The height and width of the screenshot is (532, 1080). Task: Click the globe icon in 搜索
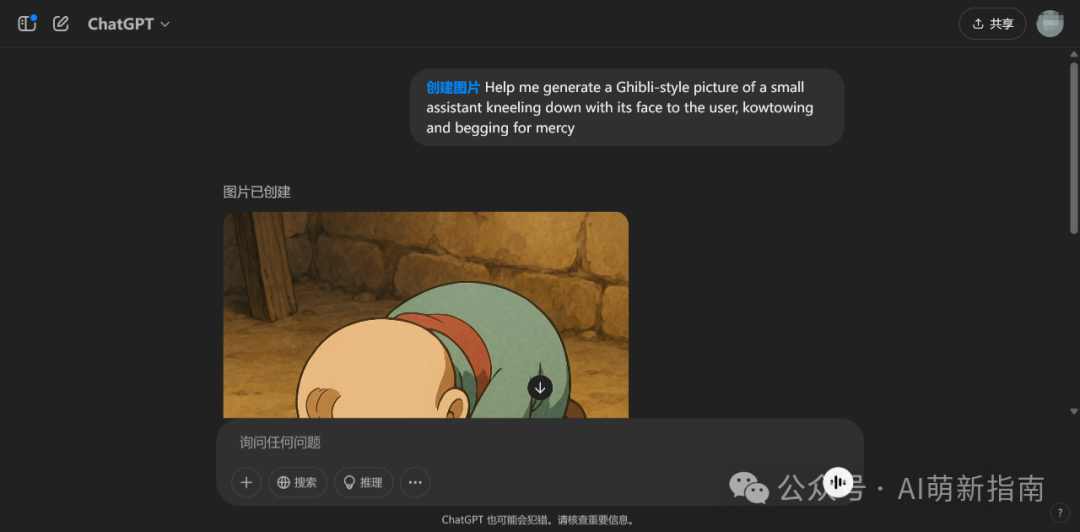pyautogui.click(x=283, y=482)
